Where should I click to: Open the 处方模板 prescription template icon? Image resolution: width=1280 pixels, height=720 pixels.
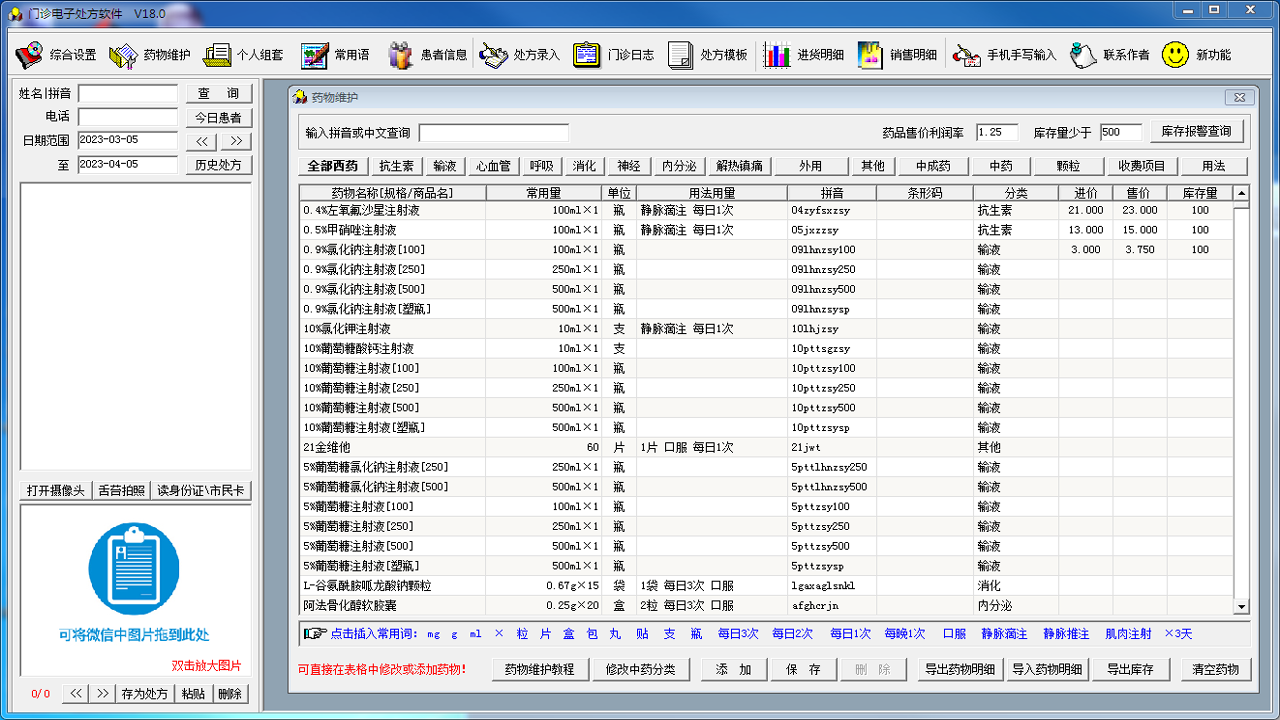coord(707,55)
